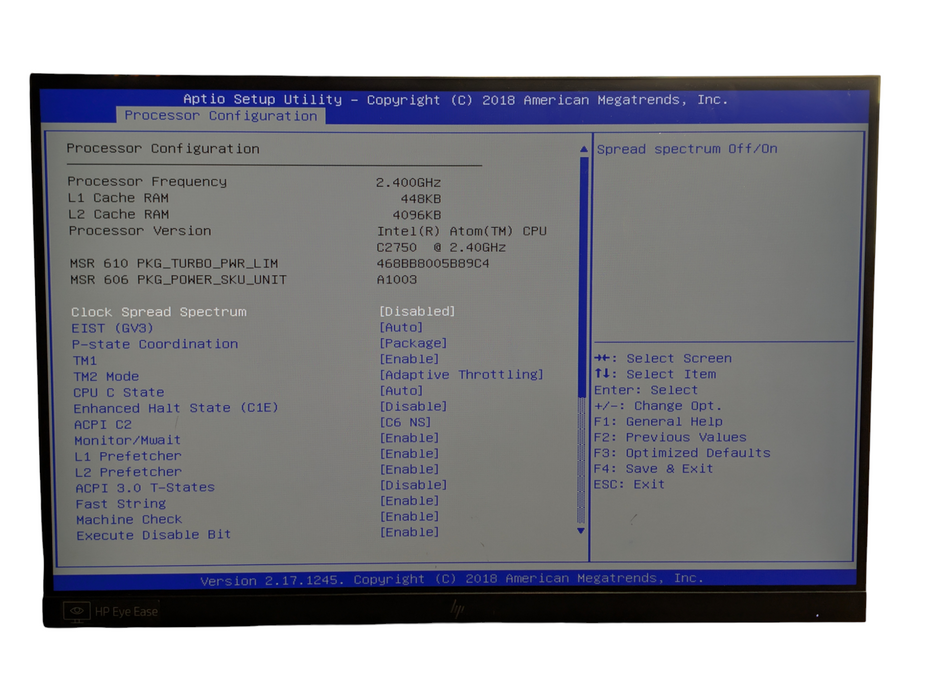
Task: Click the Processor Configuration section heading
Action: (163, 148)
